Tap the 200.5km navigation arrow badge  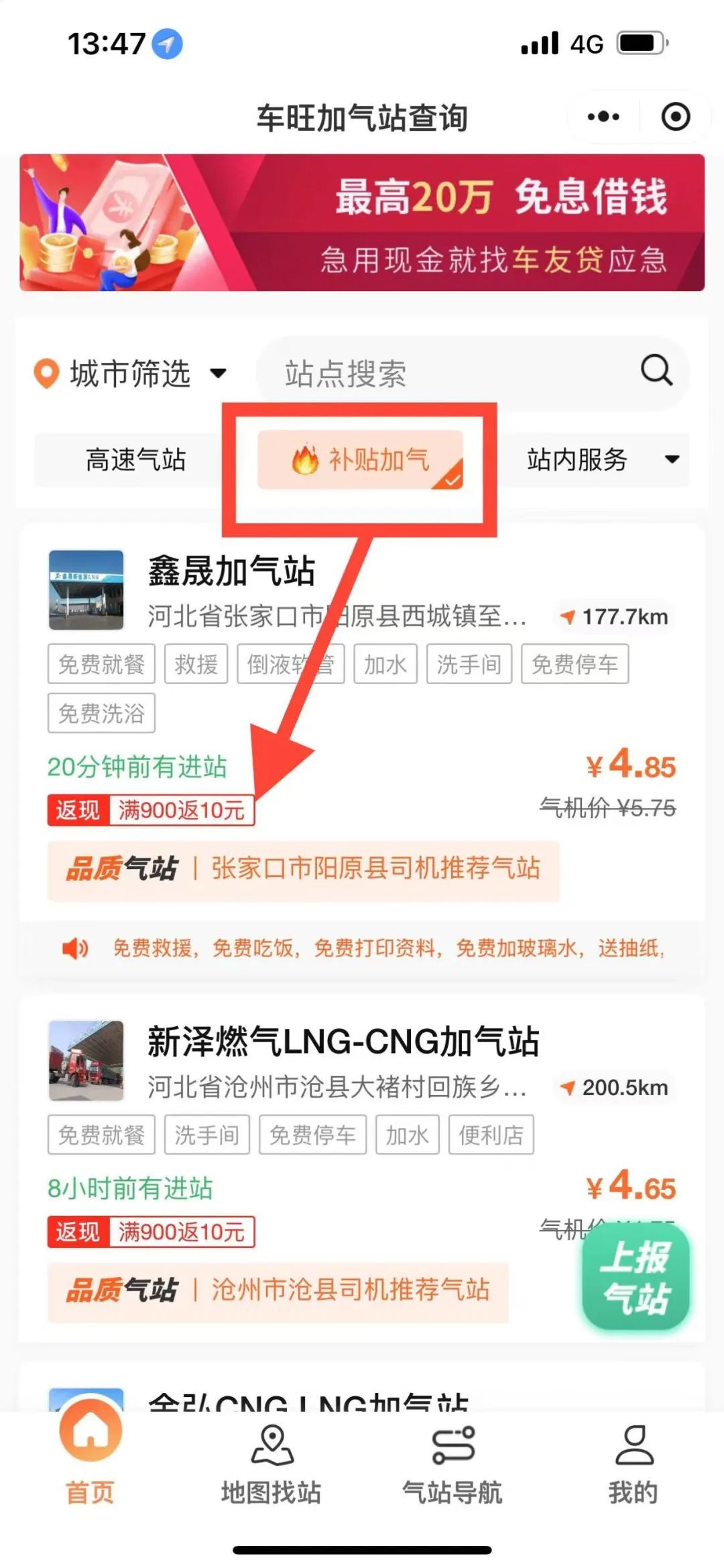pyautogui.click(x=614, y=1088)
